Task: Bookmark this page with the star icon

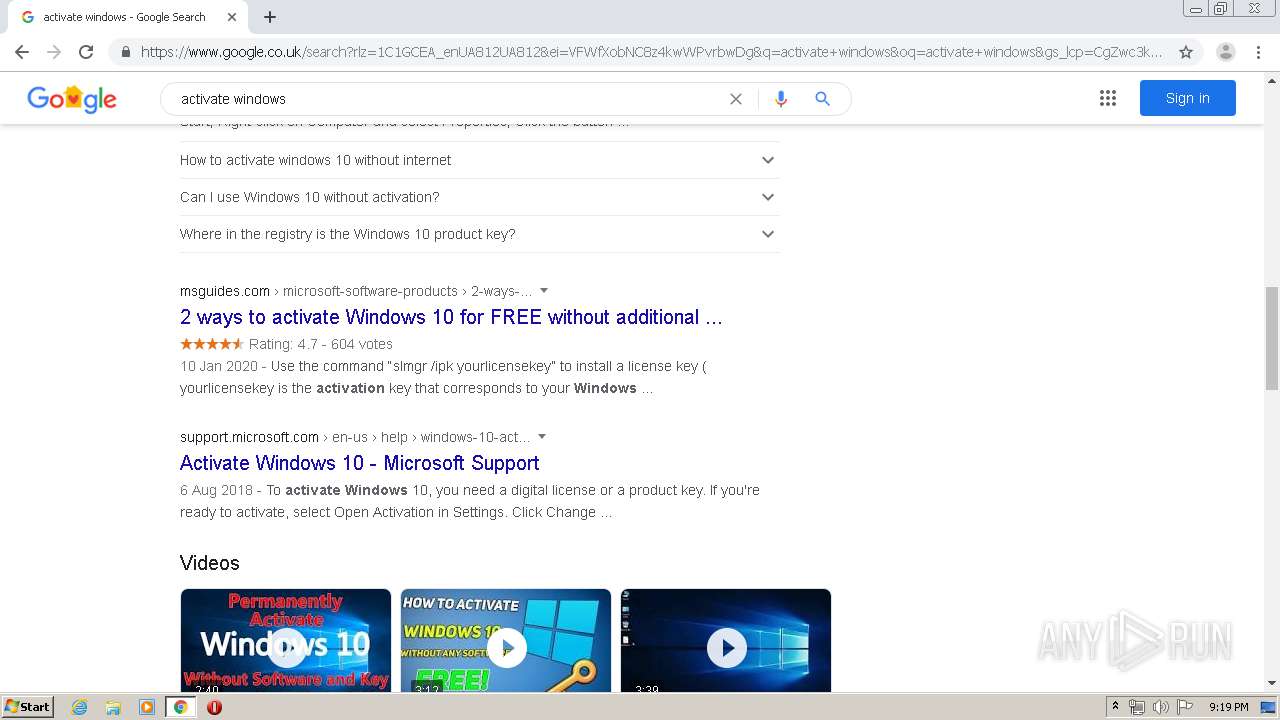Action: (1186, 52)
